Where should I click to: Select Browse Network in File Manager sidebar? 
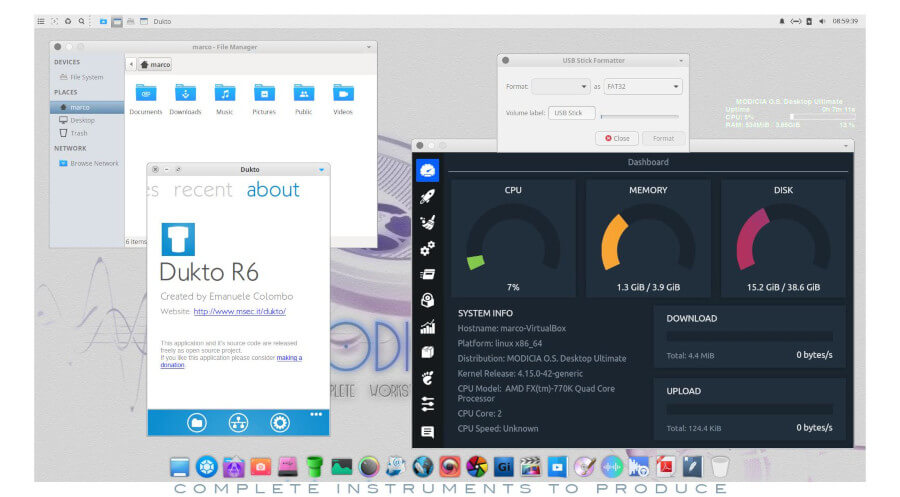coord(87,164)
